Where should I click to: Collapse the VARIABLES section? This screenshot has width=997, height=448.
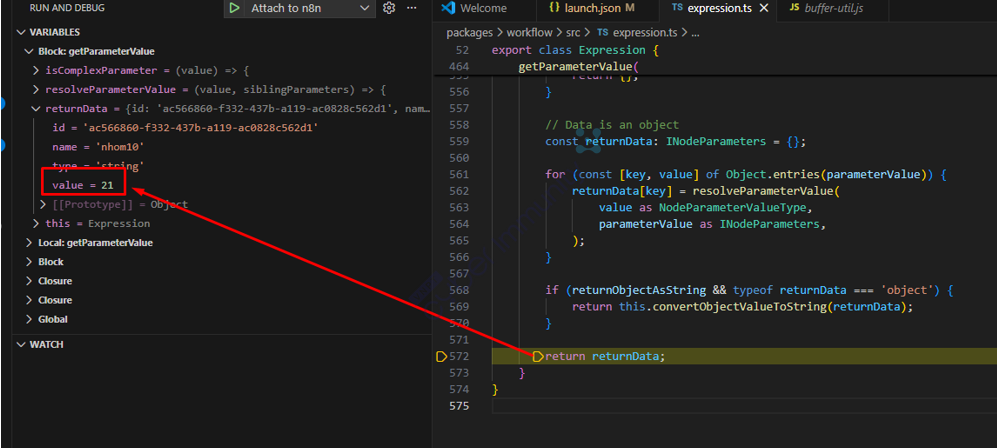(x=20, y=32)
